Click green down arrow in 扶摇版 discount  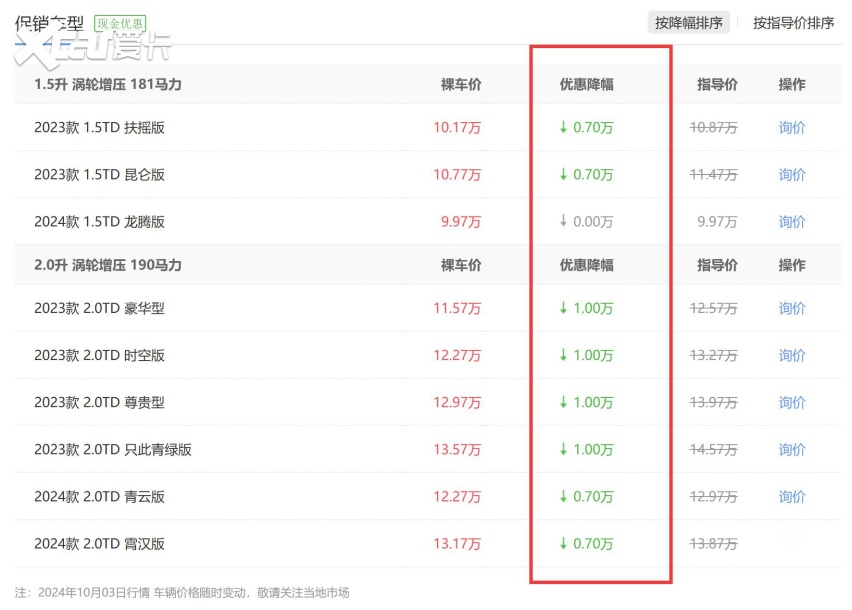(x=563, y=127)
